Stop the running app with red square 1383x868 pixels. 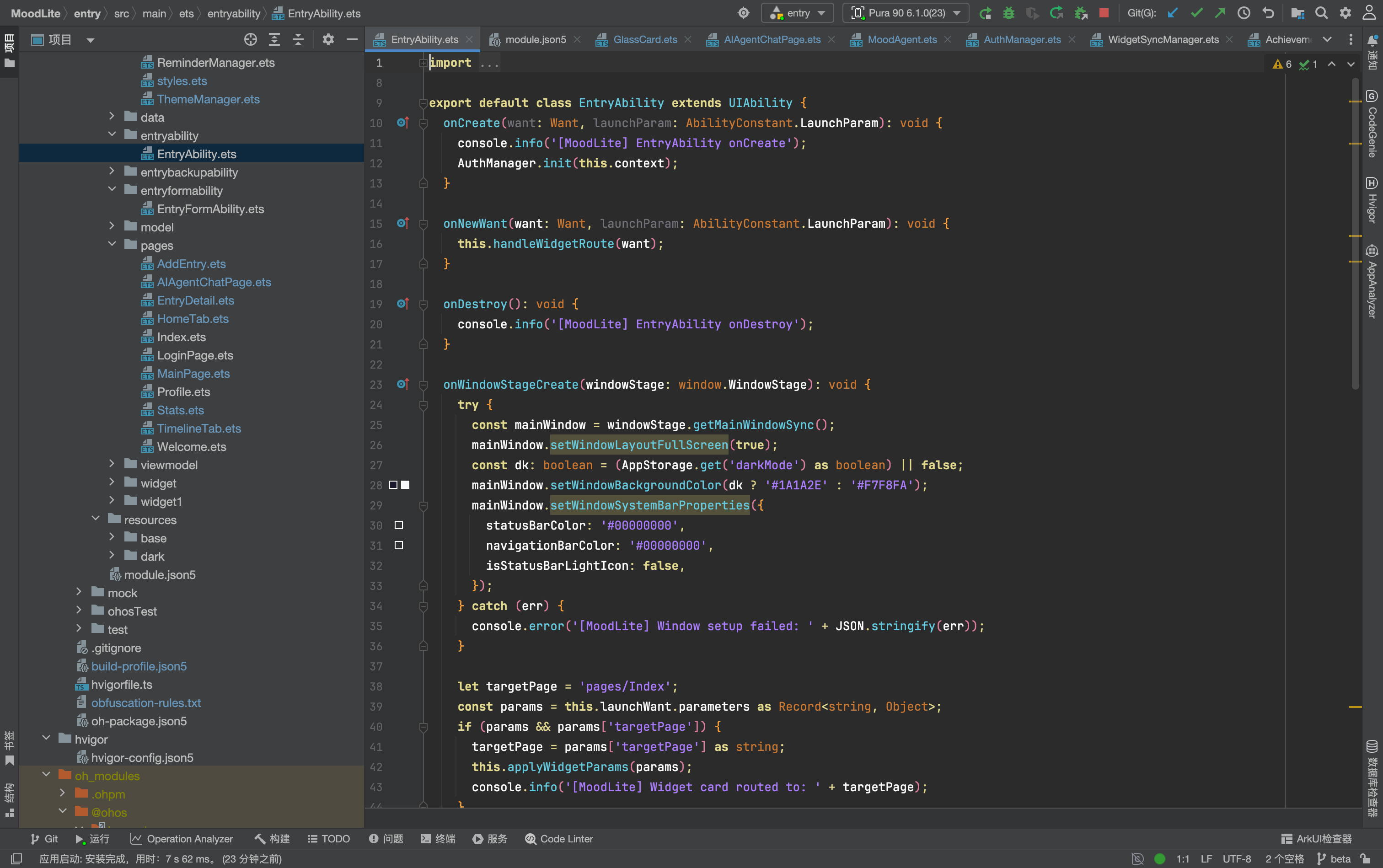click(1104, 13)
